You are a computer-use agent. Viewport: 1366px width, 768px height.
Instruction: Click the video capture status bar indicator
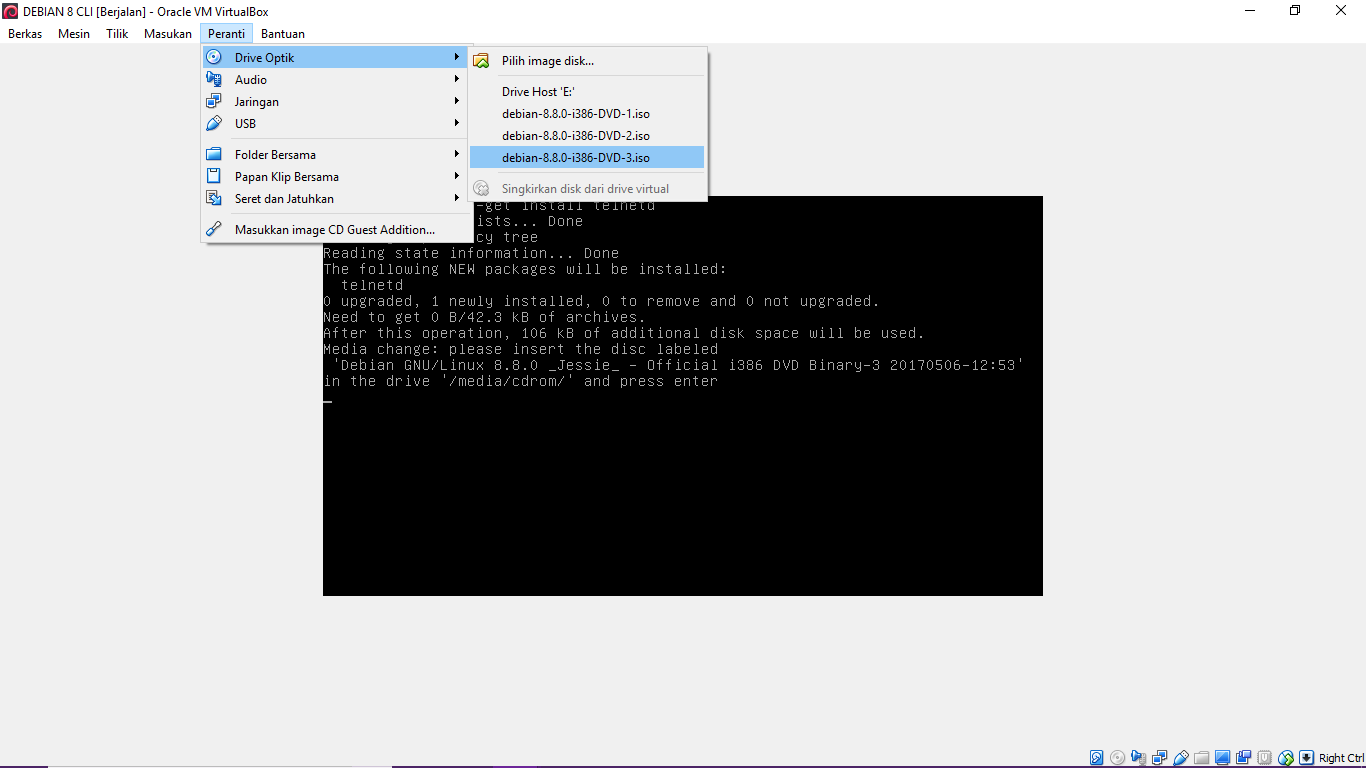pos(1243,757)
